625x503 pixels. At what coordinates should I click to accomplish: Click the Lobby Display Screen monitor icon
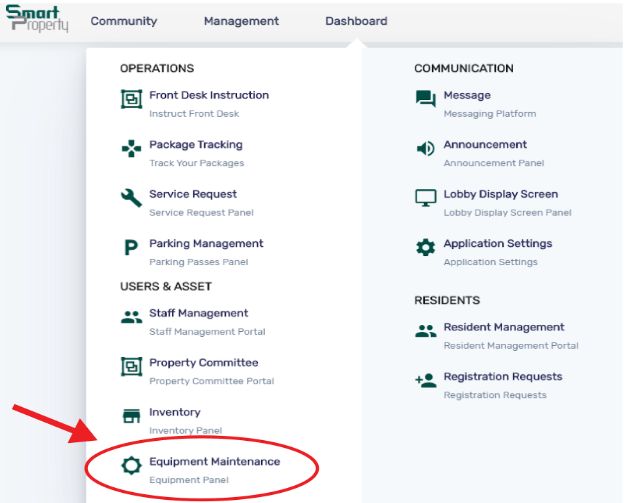click(426, 198)
